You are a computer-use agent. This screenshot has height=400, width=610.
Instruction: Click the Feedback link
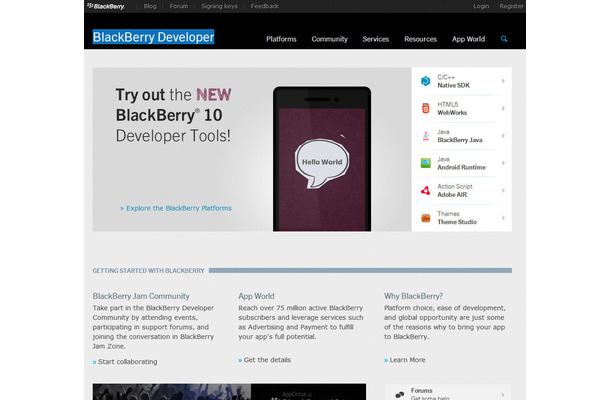265,6
